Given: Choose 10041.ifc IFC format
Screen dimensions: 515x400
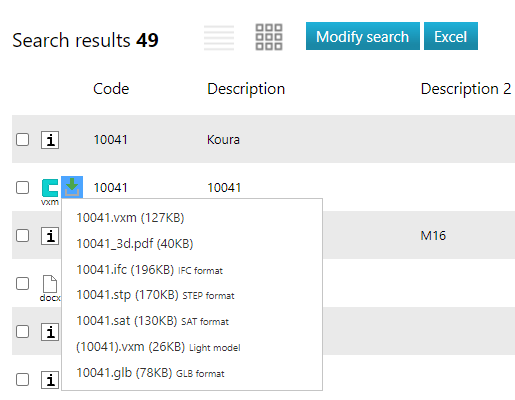Looking at the screenshot, I should click(149, 270).
